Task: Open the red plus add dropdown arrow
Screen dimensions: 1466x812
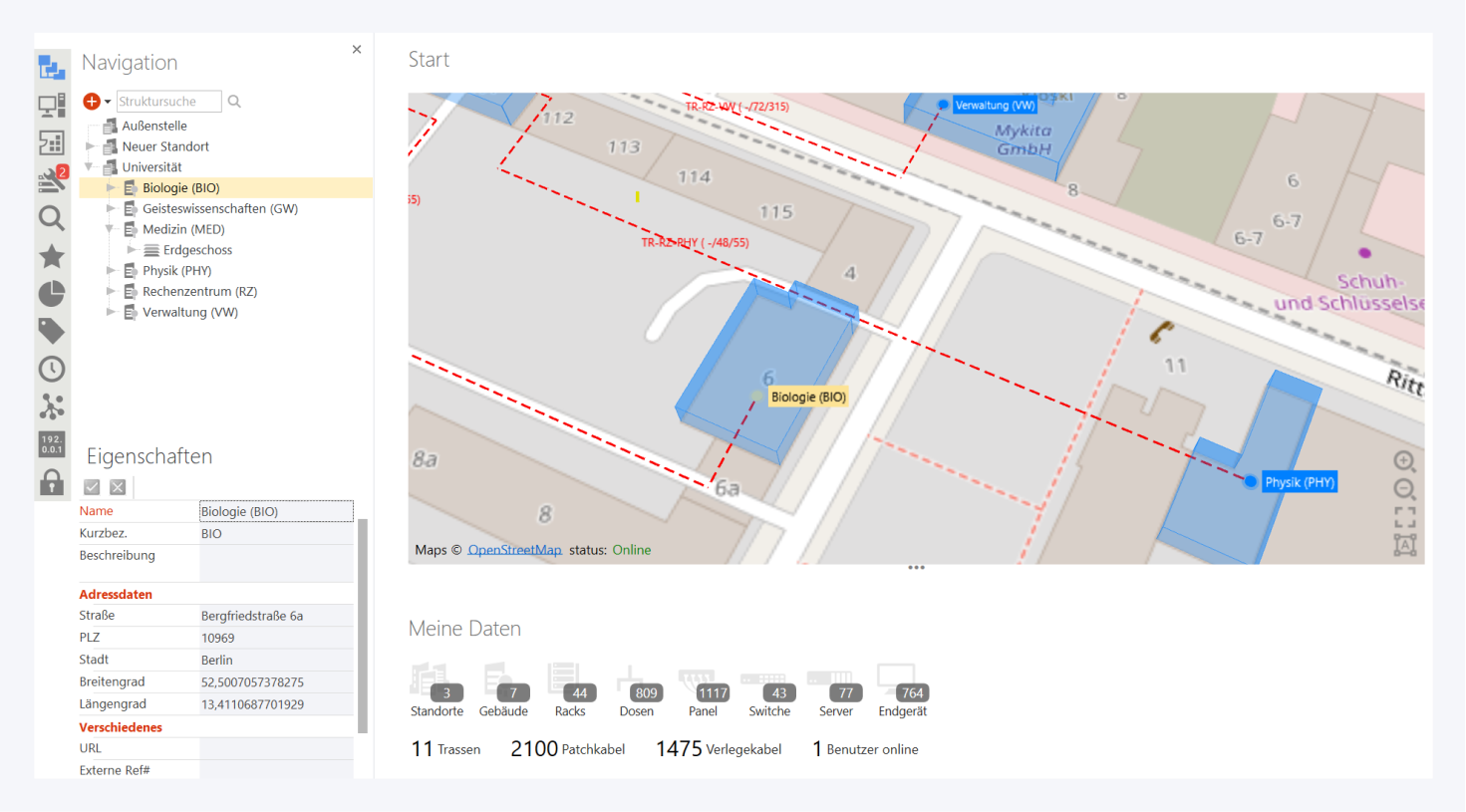Action: click(x=108, y=102)
